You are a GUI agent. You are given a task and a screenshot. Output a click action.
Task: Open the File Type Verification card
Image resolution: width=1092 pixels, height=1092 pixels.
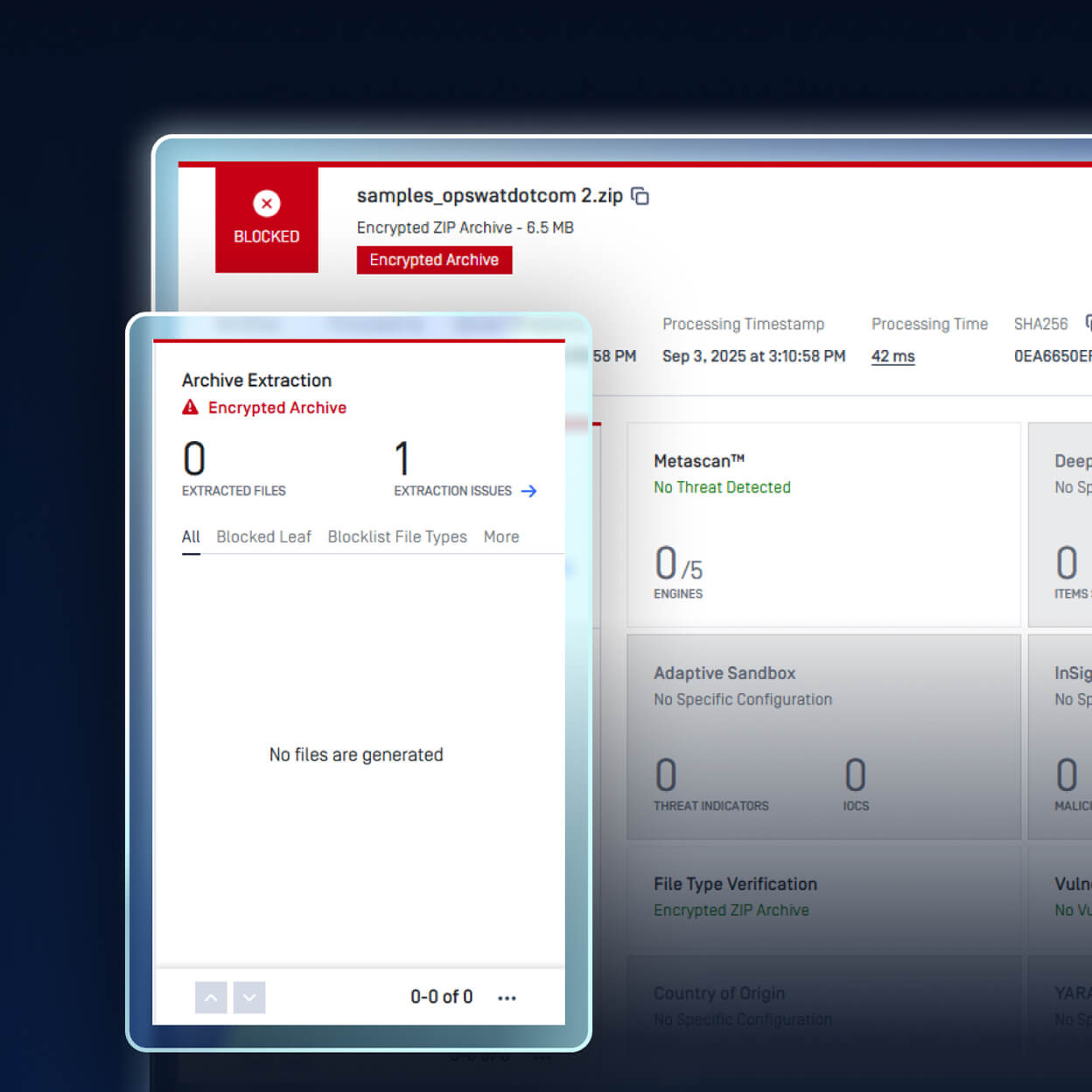[823, 897]
